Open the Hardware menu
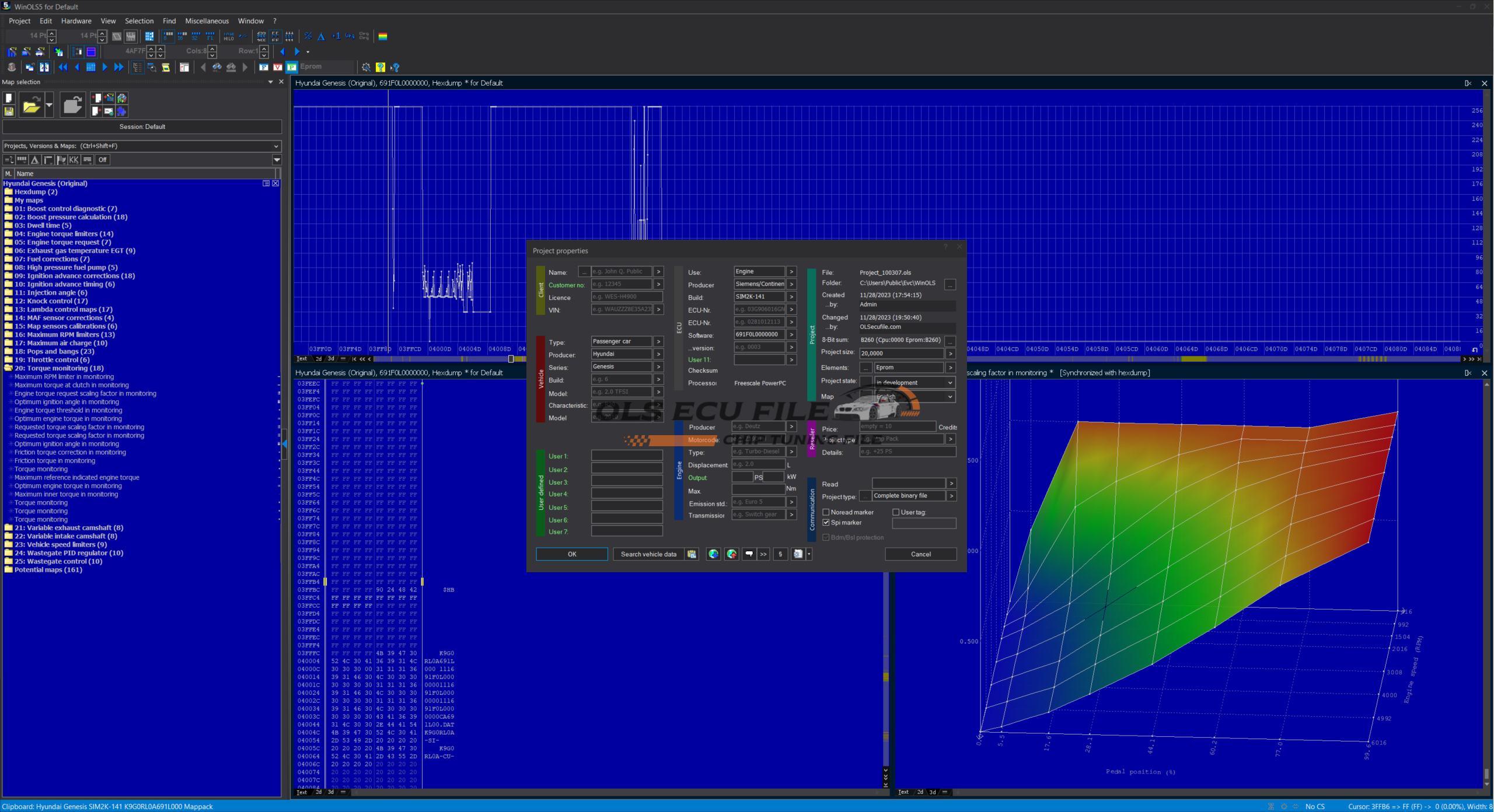Viewport: 1494px width, 812px height. click(x=76, y=21)
